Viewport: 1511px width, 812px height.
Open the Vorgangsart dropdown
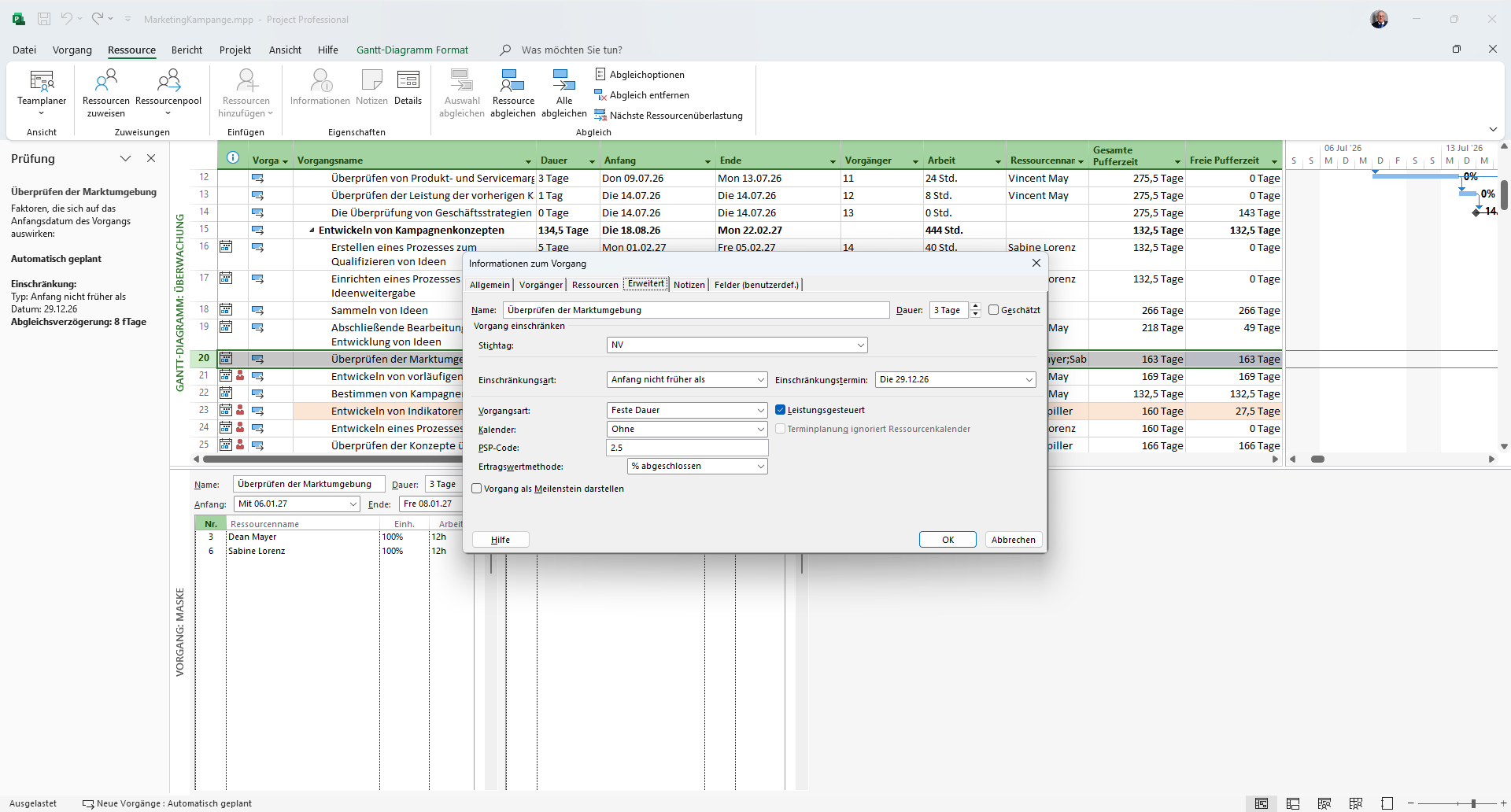click(760, 411)
